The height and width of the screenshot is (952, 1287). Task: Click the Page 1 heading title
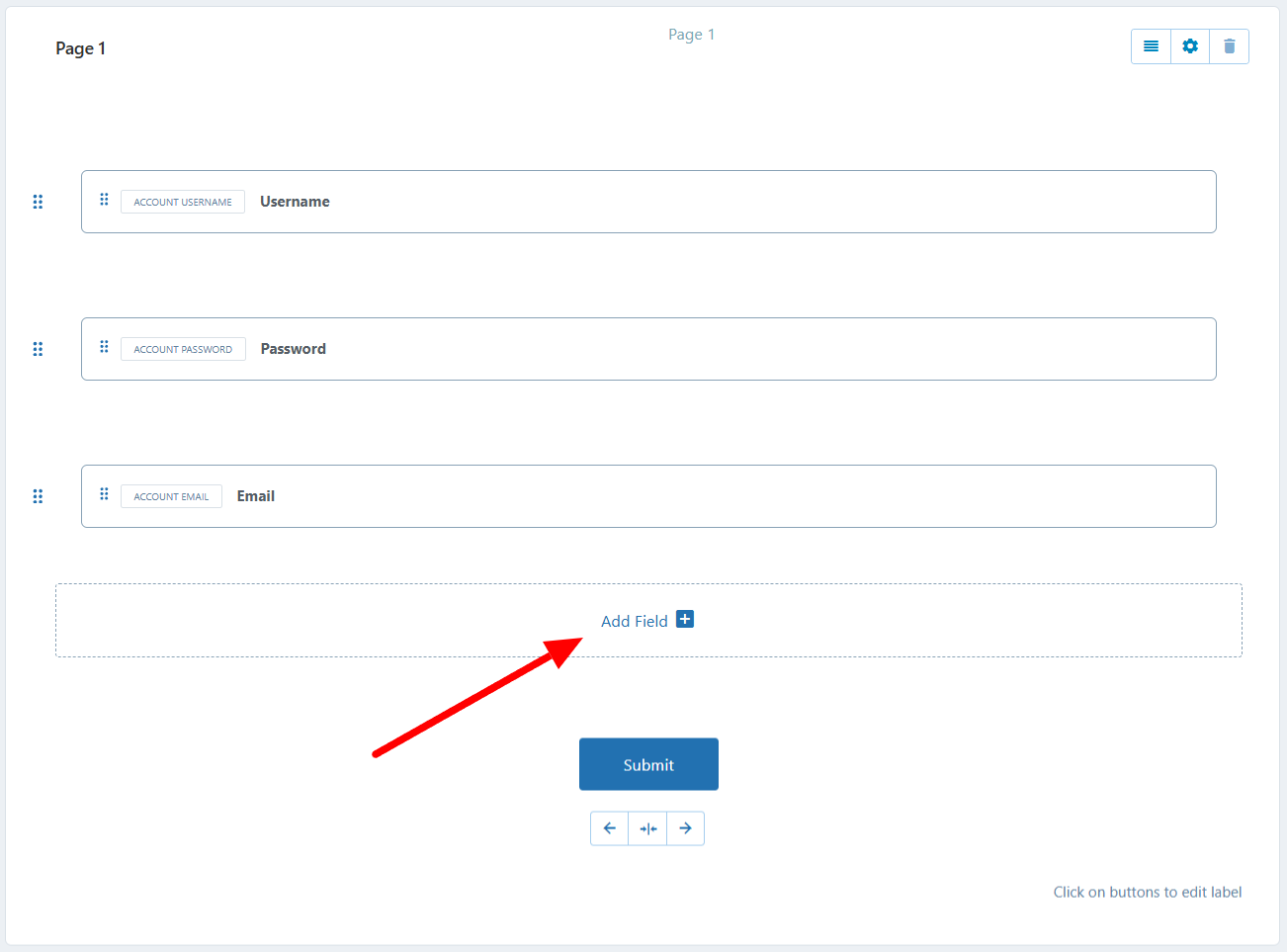80,48
